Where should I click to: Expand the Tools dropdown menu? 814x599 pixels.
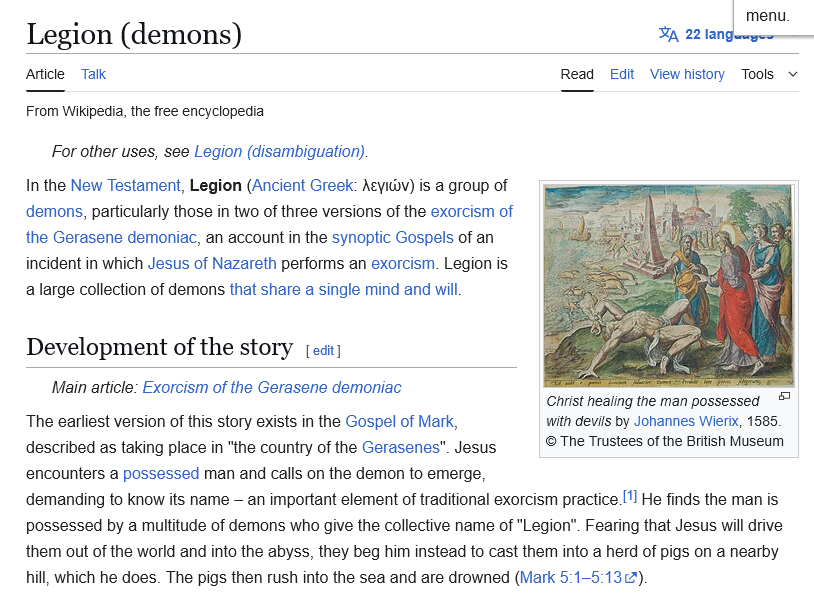(x=769, y=74)
